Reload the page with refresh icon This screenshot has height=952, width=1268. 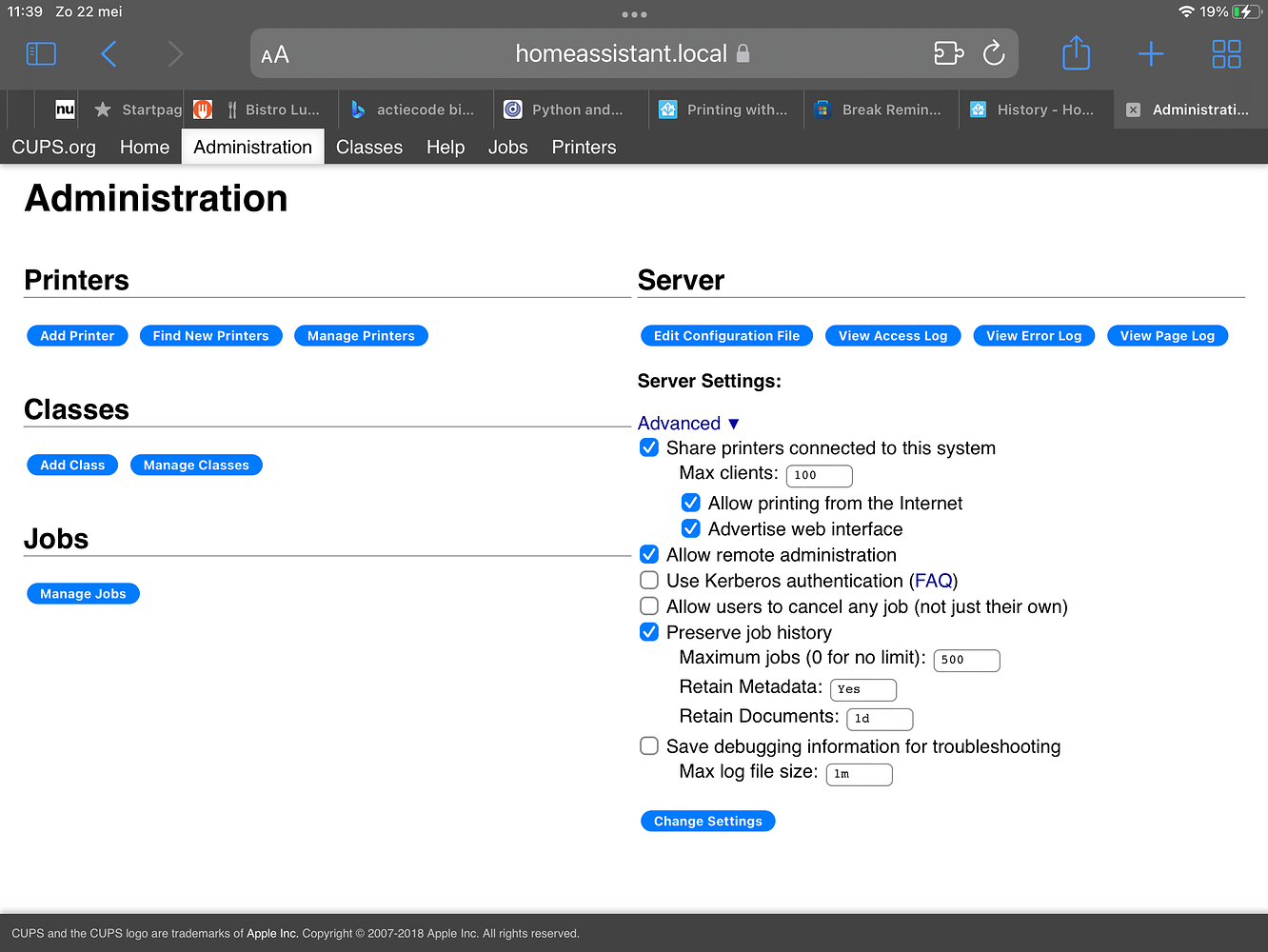(x=994, y=54)
